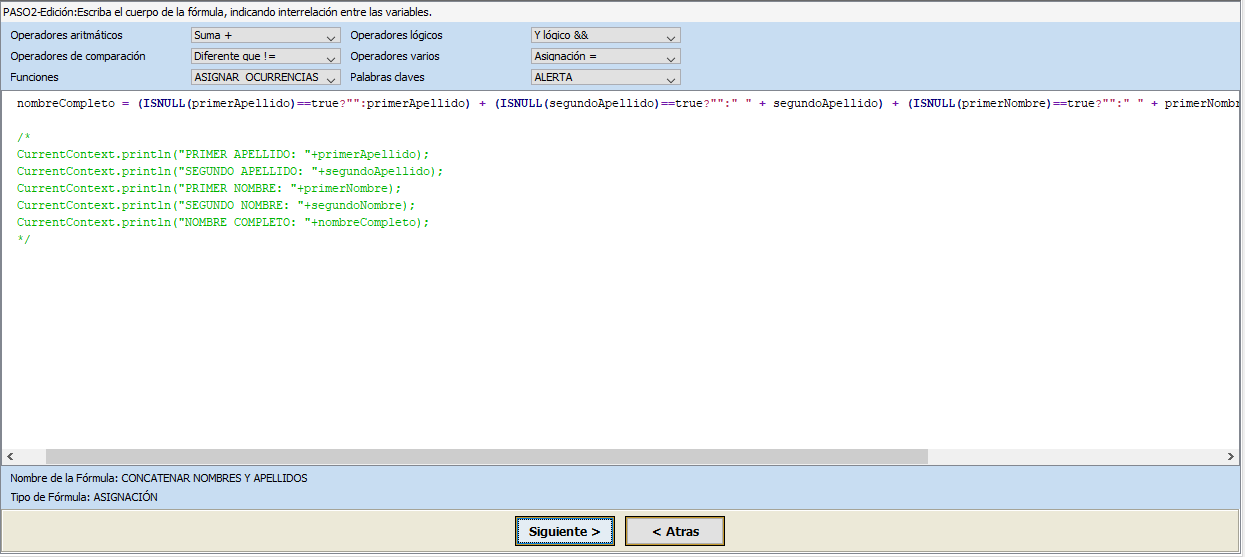Click the scrollbar track right of the thumb

[1075, 456]
